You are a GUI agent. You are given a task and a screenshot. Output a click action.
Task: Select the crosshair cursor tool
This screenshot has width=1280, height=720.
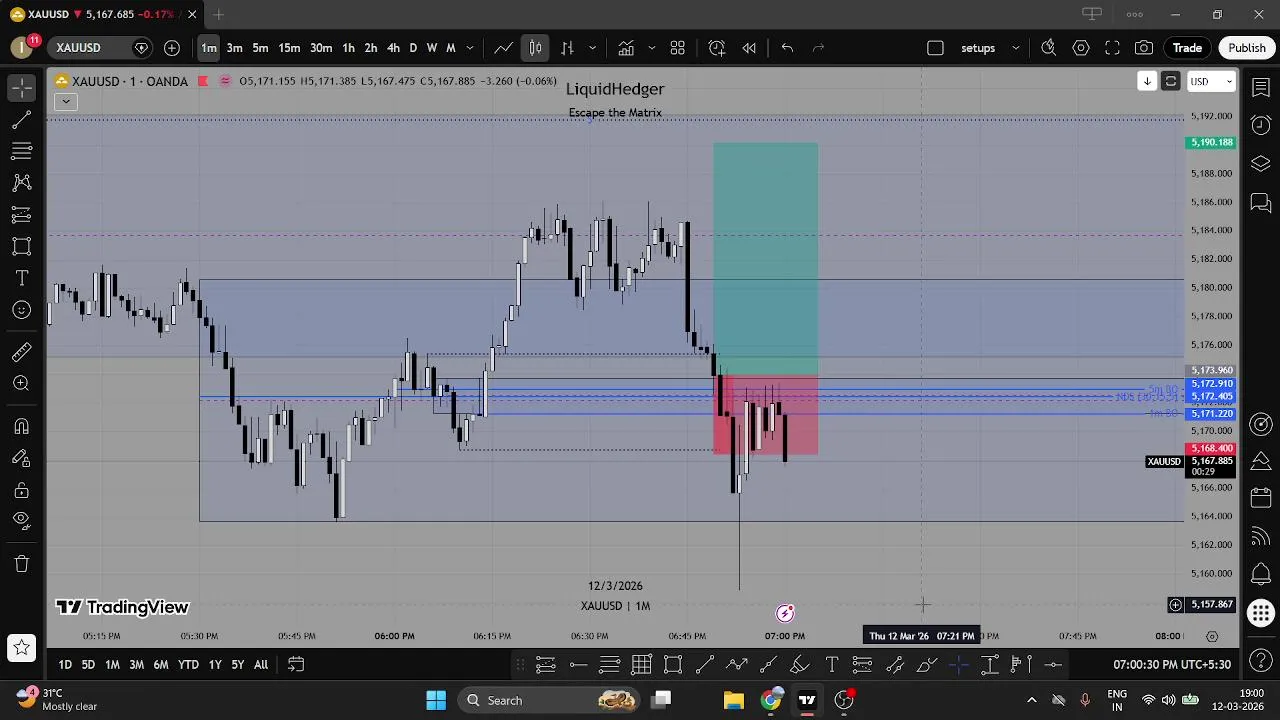21,88
